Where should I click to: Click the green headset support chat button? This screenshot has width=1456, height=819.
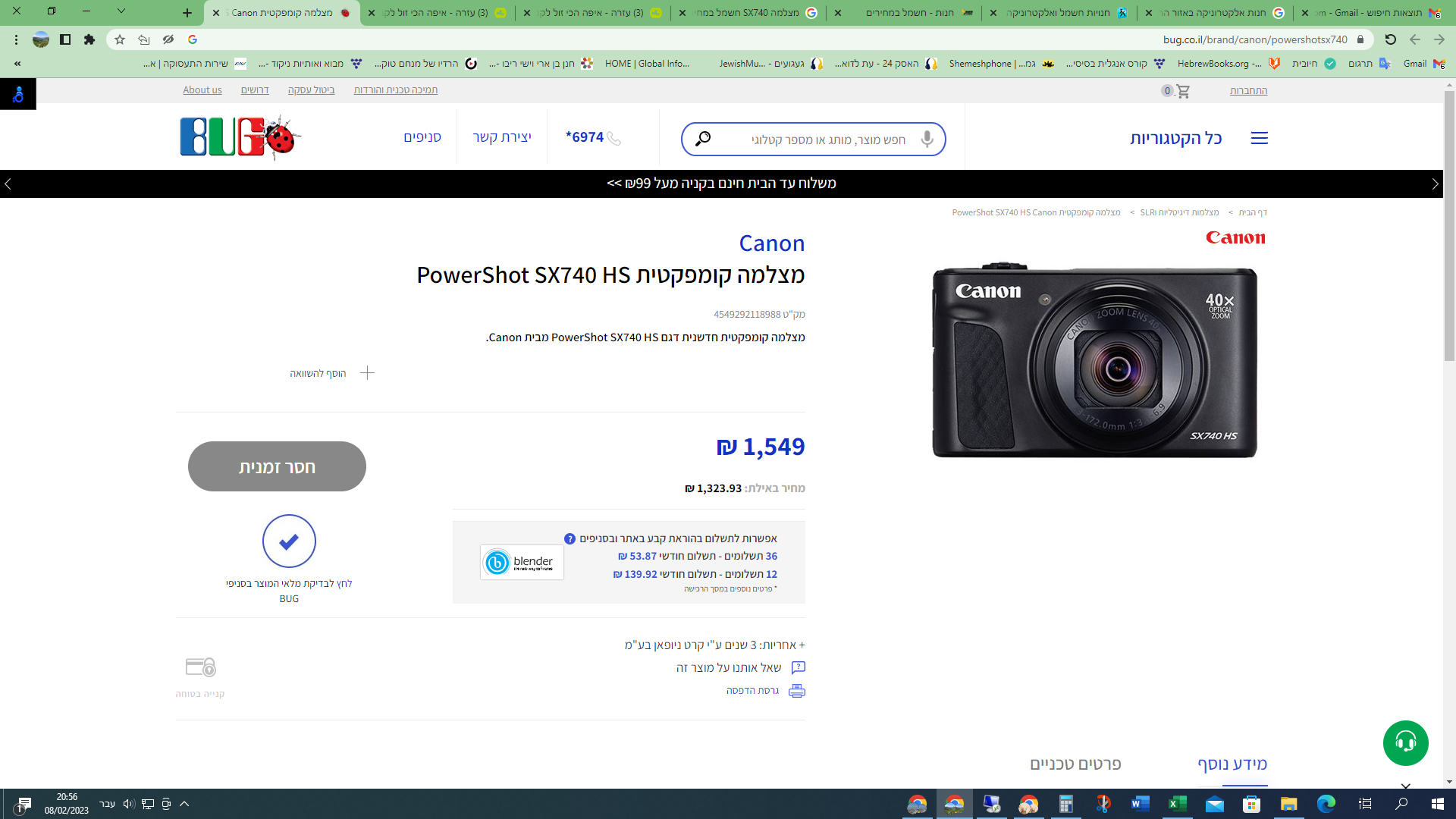tap(1405, 742)
